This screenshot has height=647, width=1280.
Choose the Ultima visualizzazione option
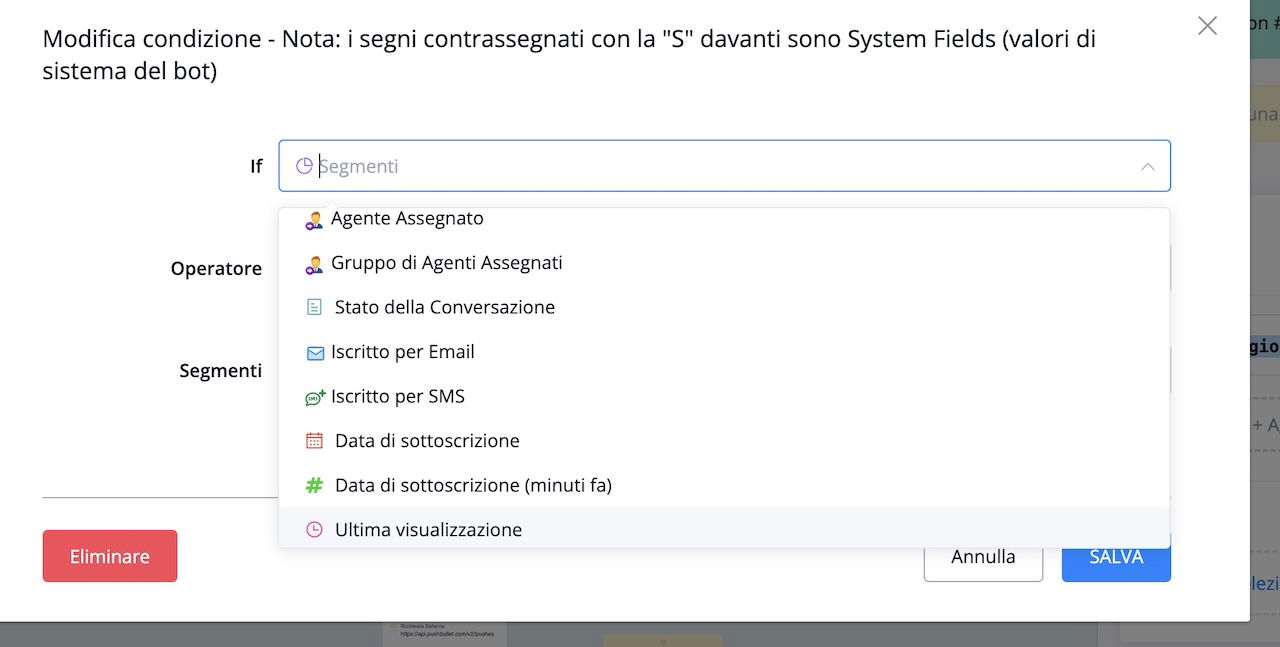point(428,530)
